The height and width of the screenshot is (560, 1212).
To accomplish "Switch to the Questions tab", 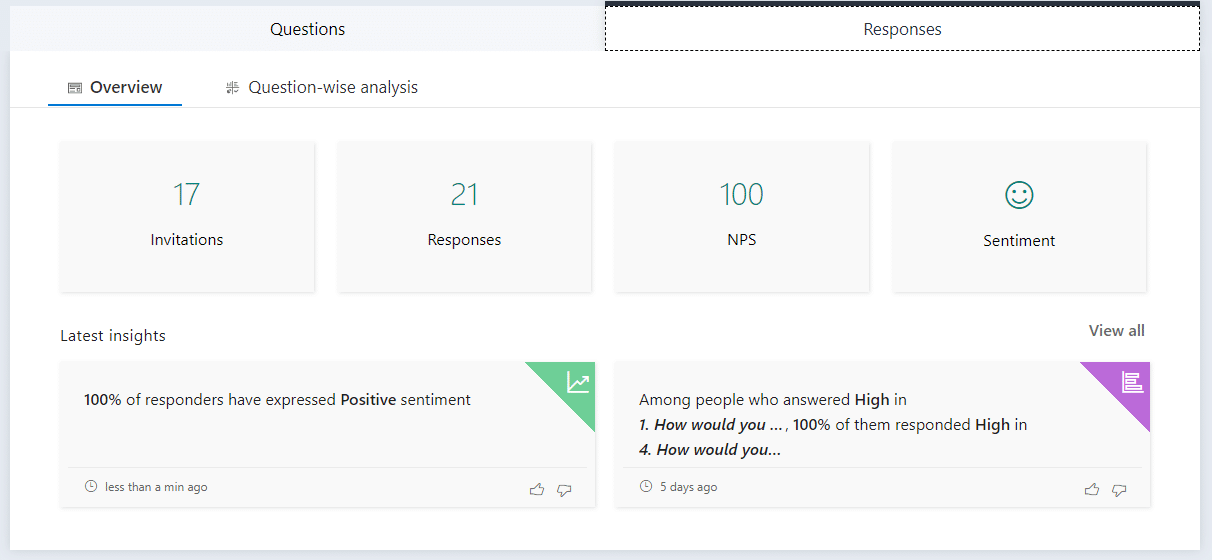I will tap(307, 29).
